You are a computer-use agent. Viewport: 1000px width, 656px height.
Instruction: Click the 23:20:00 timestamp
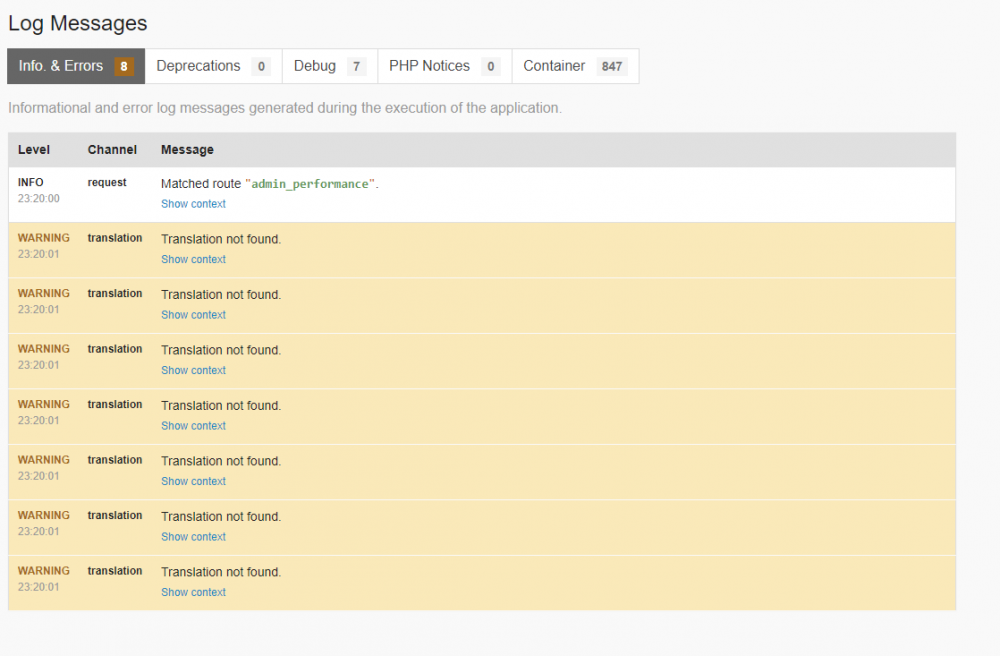click(39, 198)
